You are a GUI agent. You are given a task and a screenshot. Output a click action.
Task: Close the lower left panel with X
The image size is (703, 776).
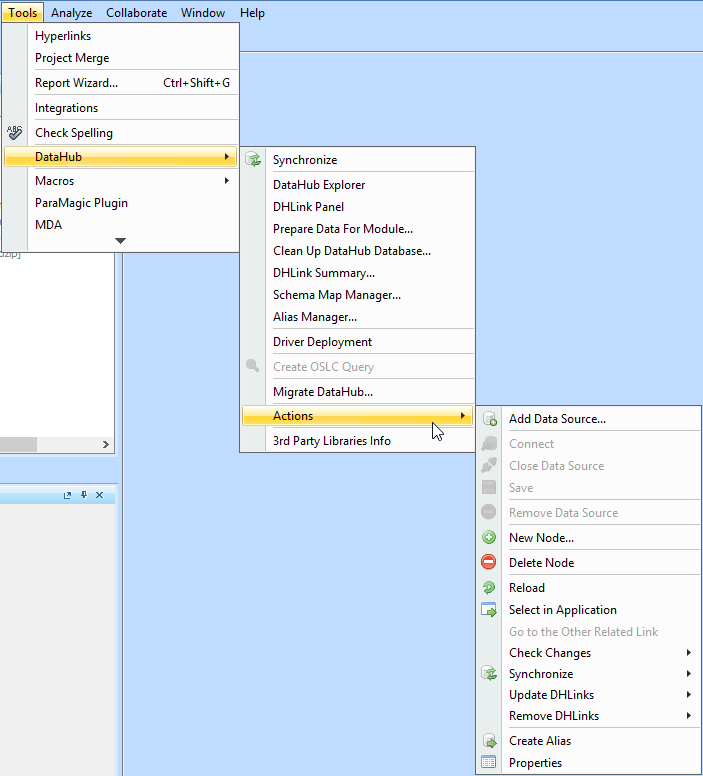[100, 495]
